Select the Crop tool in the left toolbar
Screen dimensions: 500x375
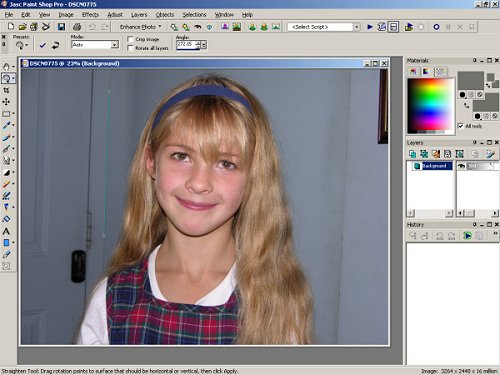pos(6,90)
